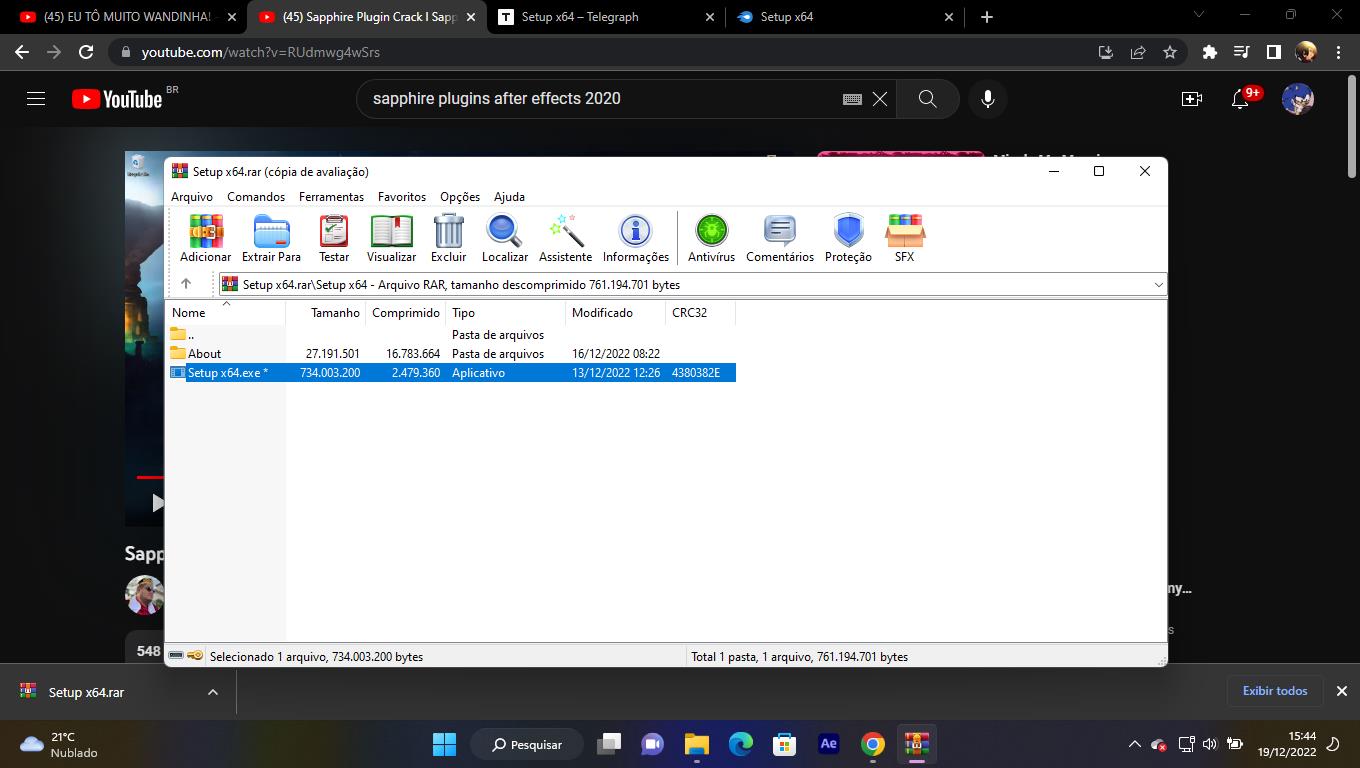1360x768 pixels.
Task: Expand the Setup x64.rar download options chevron
Action: coord(212,692)
